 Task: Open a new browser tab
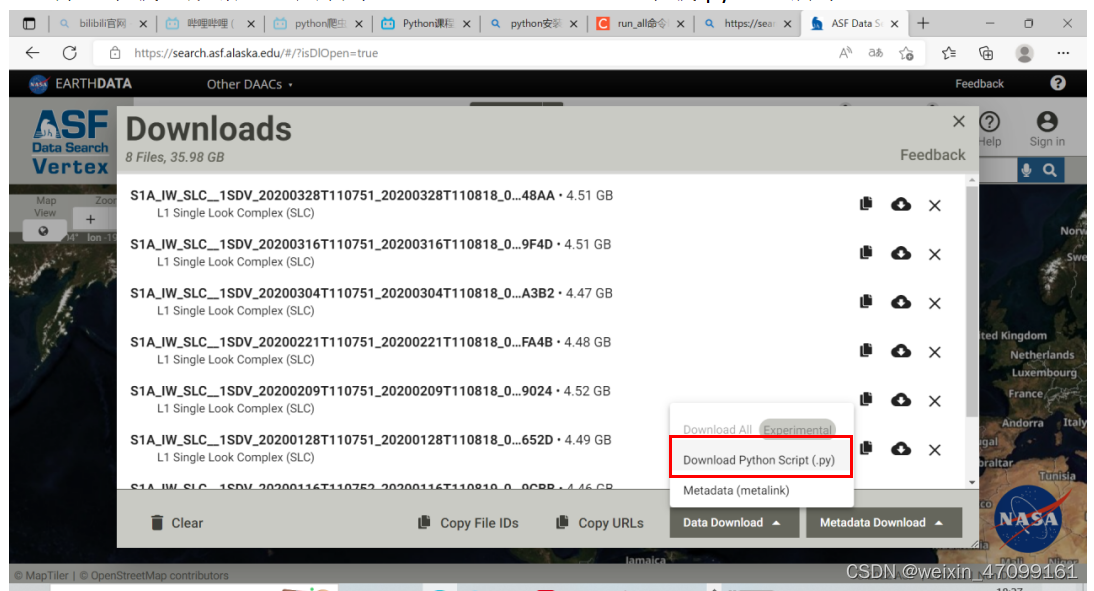click(x=923, y=24)
